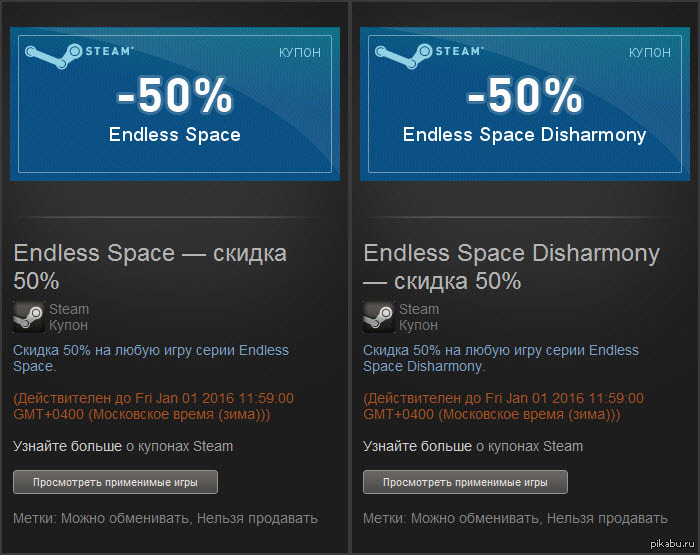
Task: Click the 'Скидка 50%' description for Endless Space Disharmony
Action: click(x=501, y=358)
